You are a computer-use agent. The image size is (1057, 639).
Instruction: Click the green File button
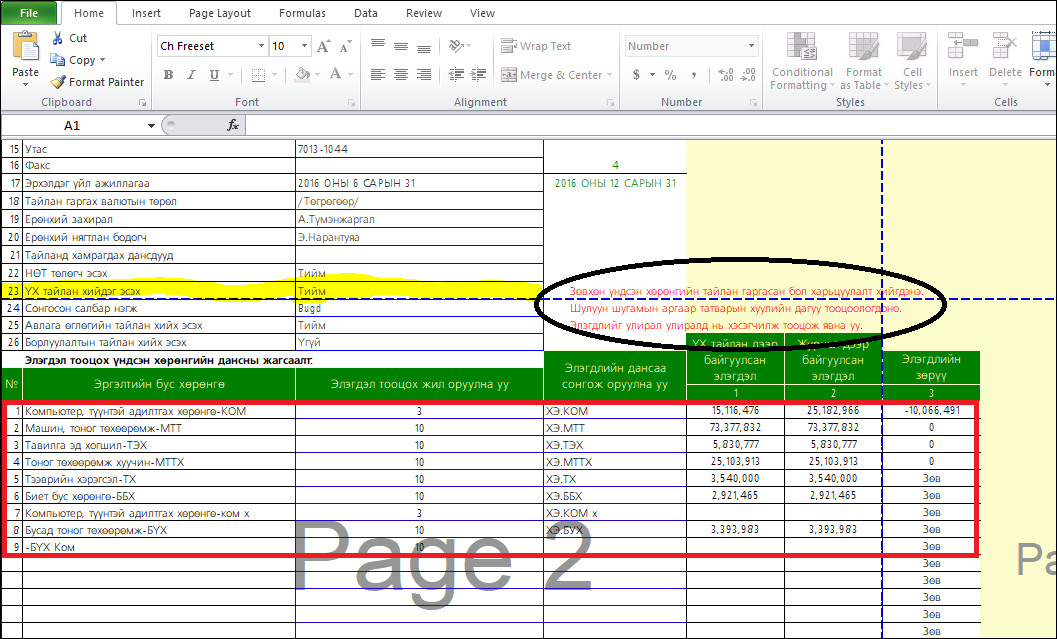click(x=29, y=13)
